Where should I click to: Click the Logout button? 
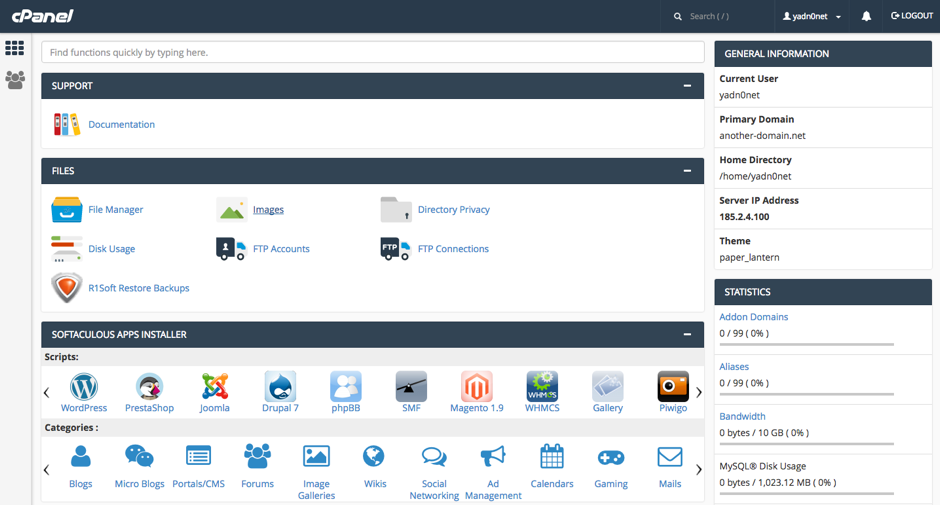click(x=912, y=16)
